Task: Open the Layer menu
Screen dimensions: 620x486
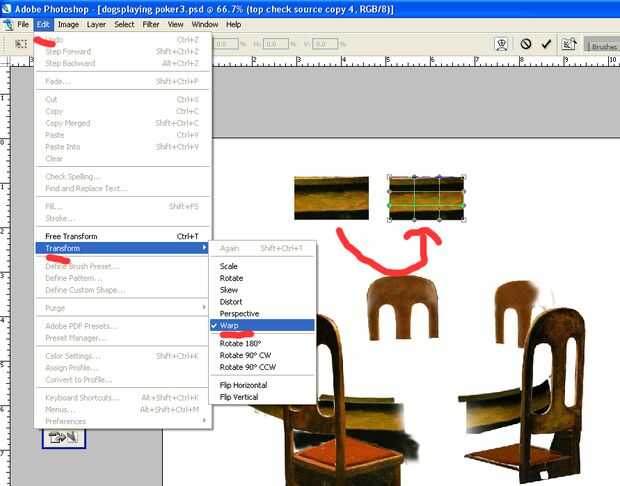Action: tap(96, 25)
